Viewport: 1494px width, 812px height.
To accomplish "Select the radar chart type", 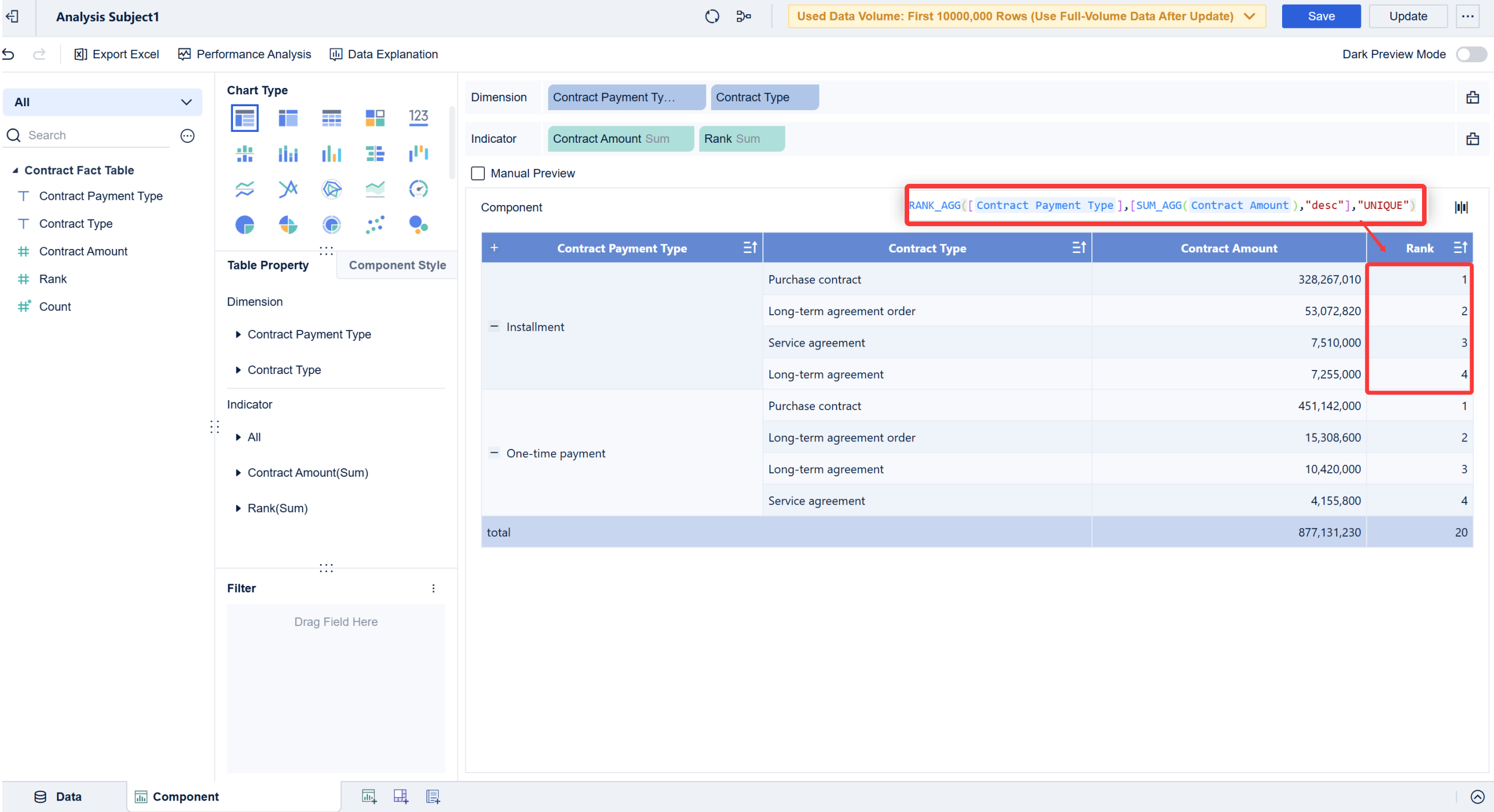I will (x=331, y=189).
